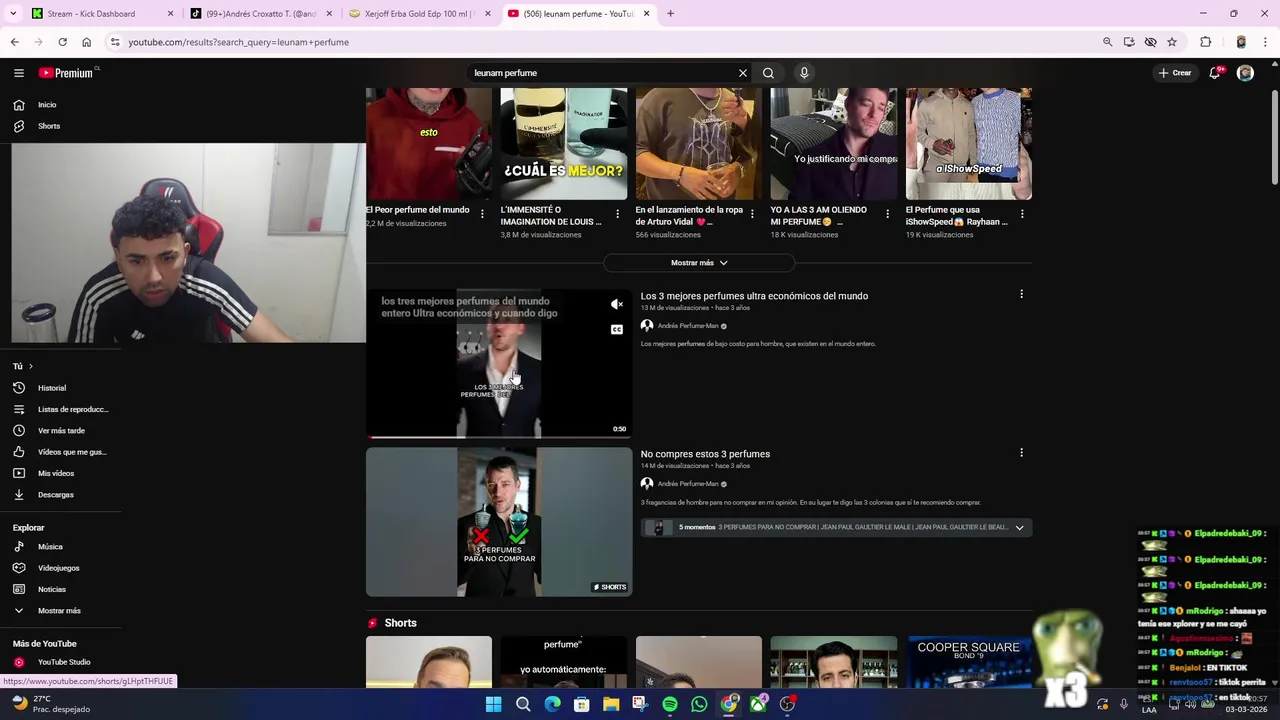The width and height of the screenshot is (1280, 720).
Task: Open browser zoom magnifier in address bar
Action: click(x=1107, y=42)
